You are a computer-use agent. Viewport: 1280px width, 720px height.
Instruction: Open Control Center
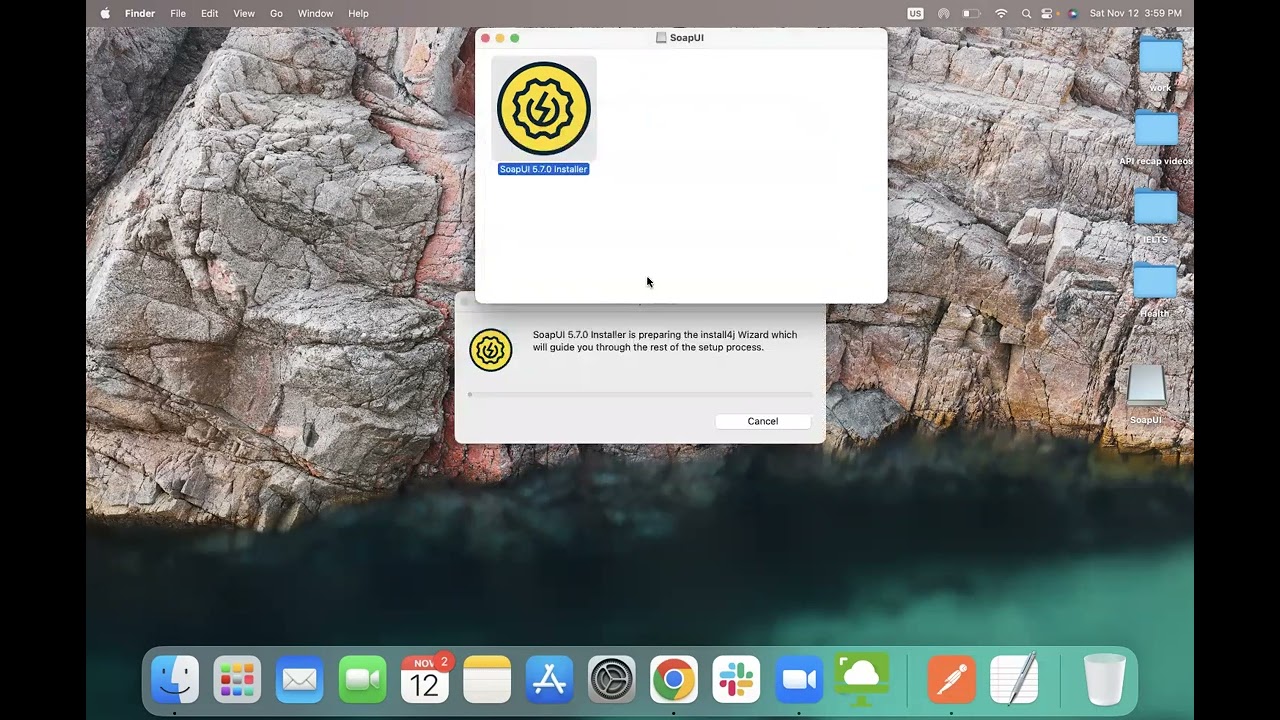pyautogui.click(x=1048, y=13)
